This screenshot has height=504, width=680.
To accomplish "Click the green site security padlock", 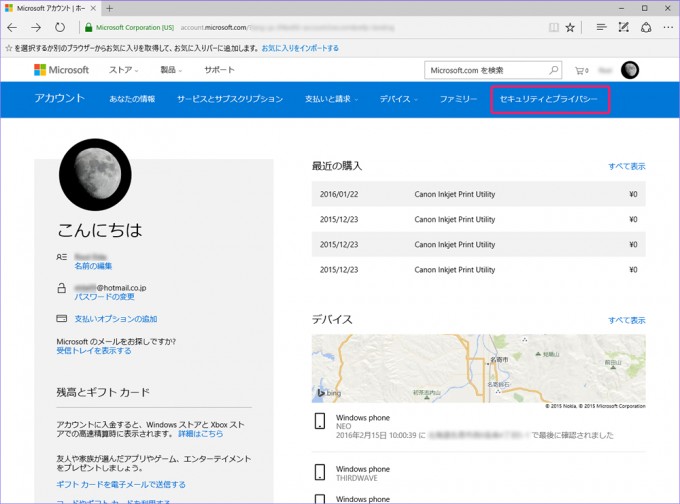I will click(88, 27).
